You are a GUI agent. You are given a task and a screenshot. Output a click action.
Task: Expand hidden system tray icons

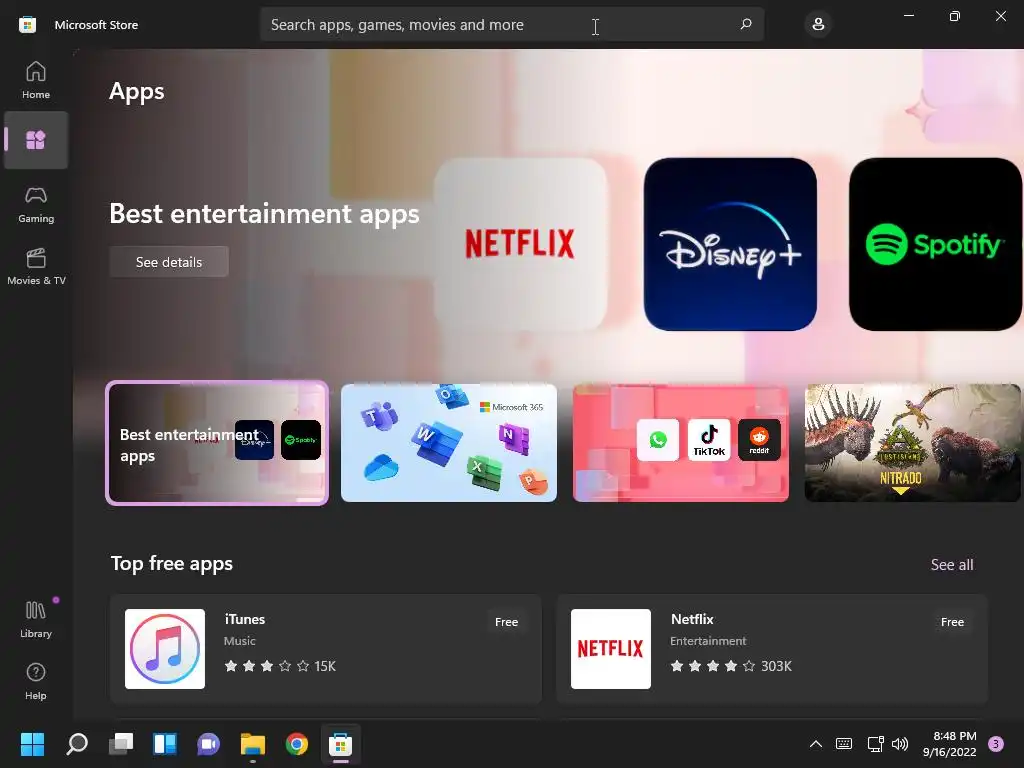click(816, 743)
